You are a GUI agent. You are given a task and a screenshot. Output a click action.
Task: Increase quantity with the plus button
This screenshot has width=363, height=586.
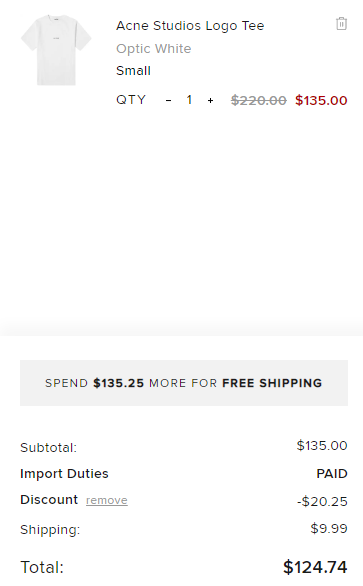pyautogui.click(x=210, y=100)
